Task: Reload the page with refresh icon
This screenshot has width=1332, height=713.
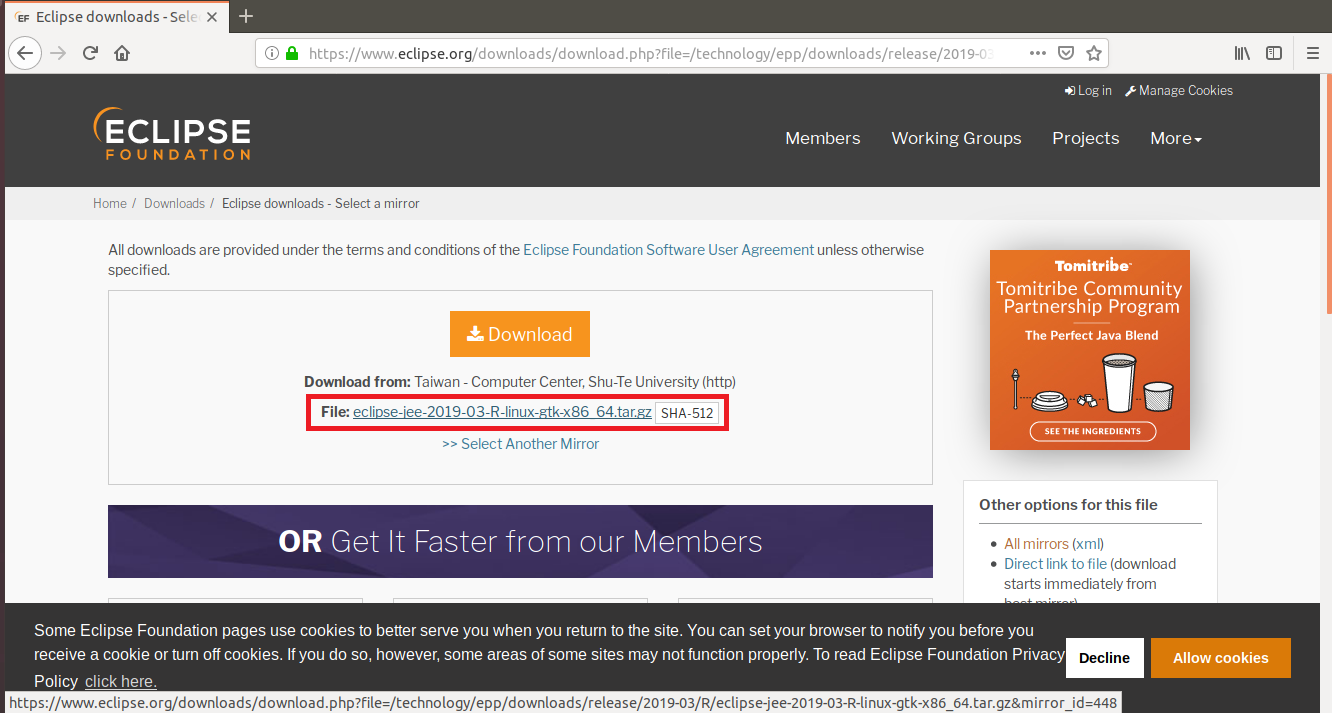Action: [x=90, y=53]
